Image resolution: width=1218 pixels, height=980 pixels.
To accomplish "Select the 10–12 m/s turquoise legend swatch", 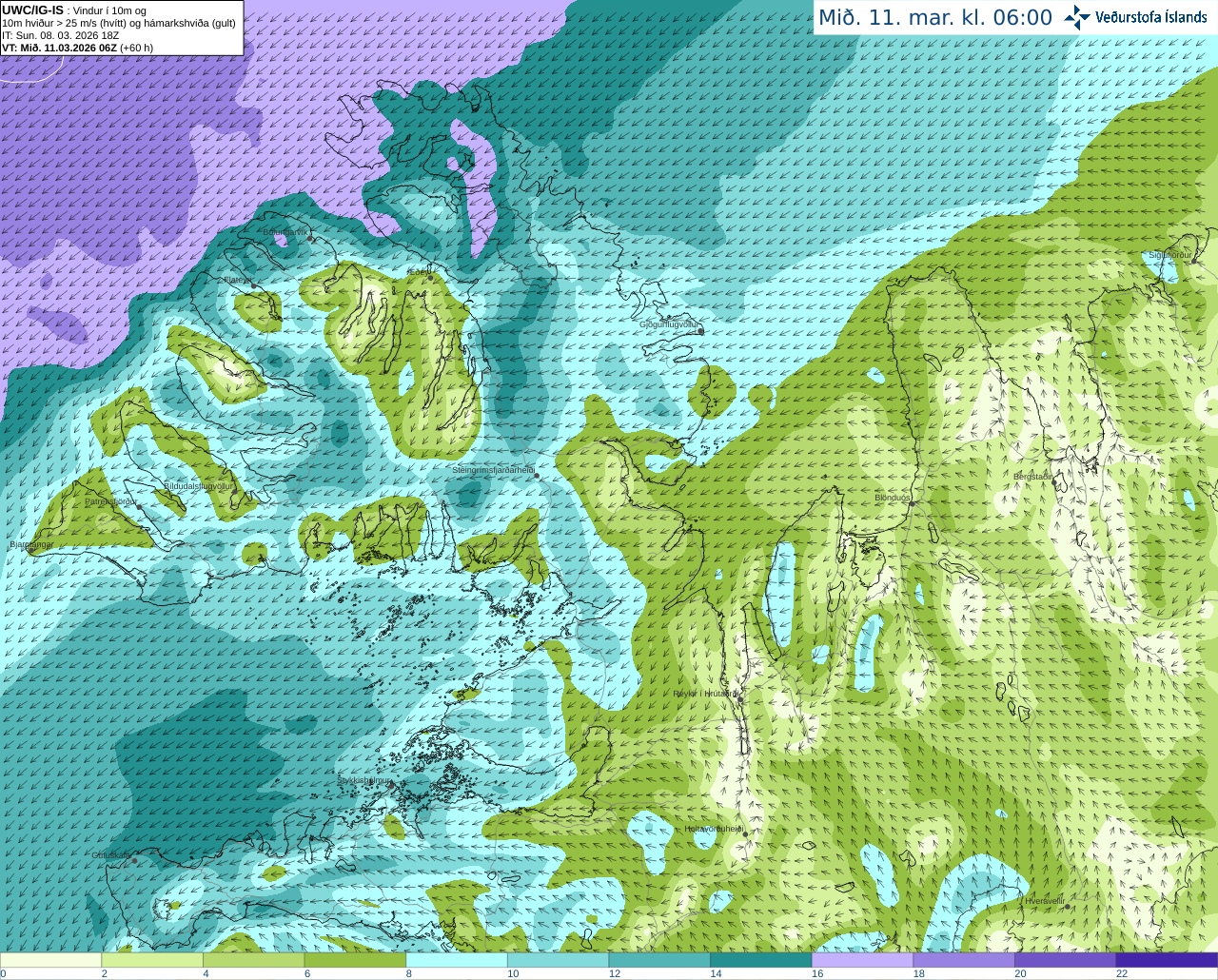I will (558, 960).
